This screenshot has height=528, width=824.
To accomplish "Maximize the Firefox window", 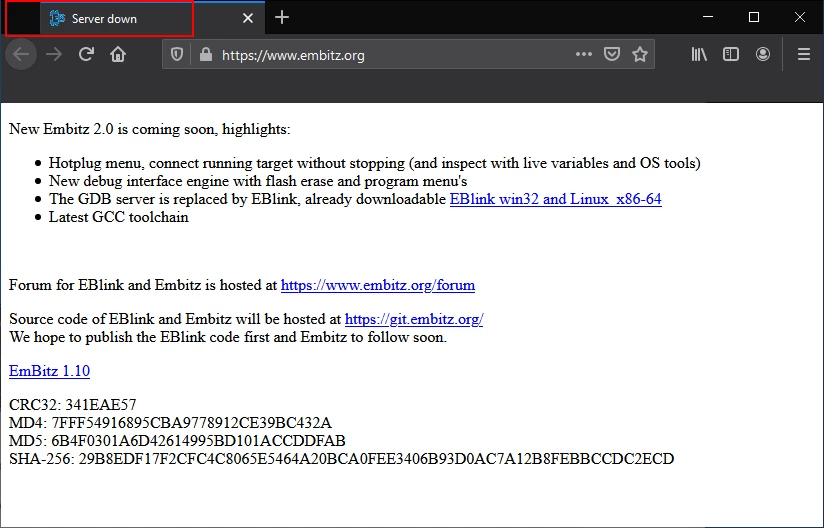I will coord(754,17).
